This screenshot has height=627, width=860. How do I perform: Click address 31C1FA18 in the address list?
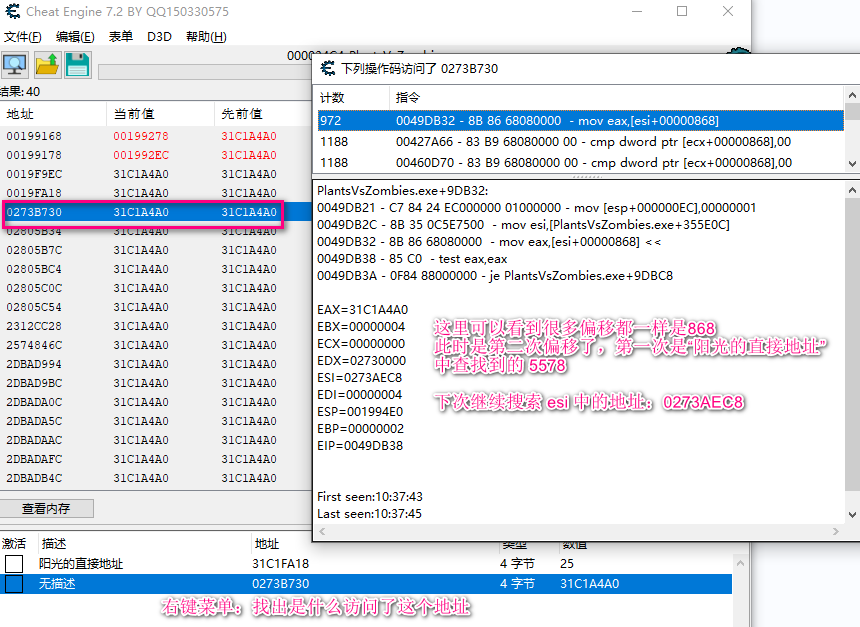(x=280, y=563)
